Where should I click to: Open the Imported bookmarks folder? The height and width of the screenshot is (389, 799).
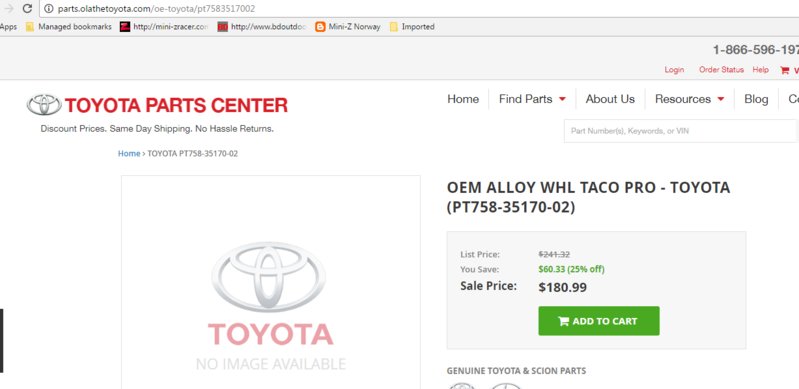(412, 27)
